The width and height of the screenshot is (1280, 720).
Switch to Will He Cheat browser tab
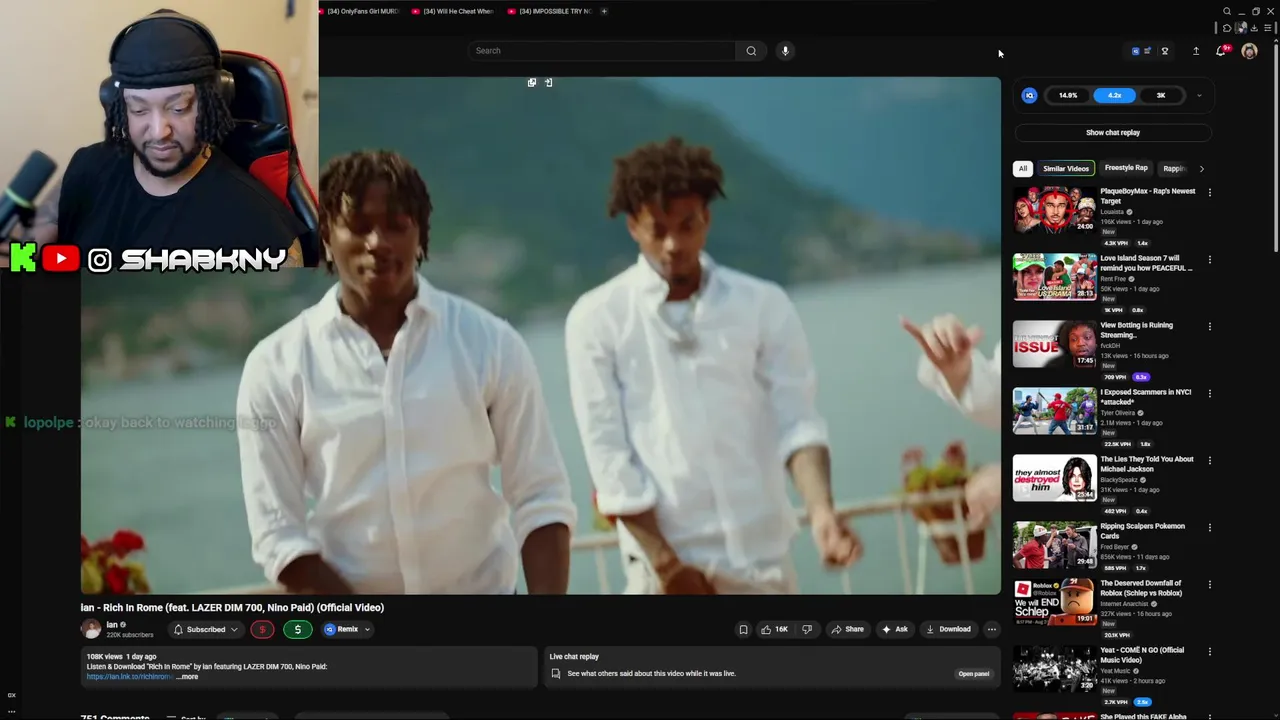point(453,11)
